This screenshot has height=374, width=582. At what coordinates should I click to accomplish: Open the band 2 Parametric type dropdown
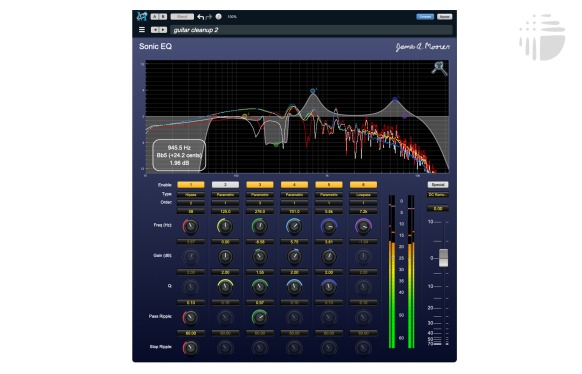pyautogui.click(x=225, y=194)
